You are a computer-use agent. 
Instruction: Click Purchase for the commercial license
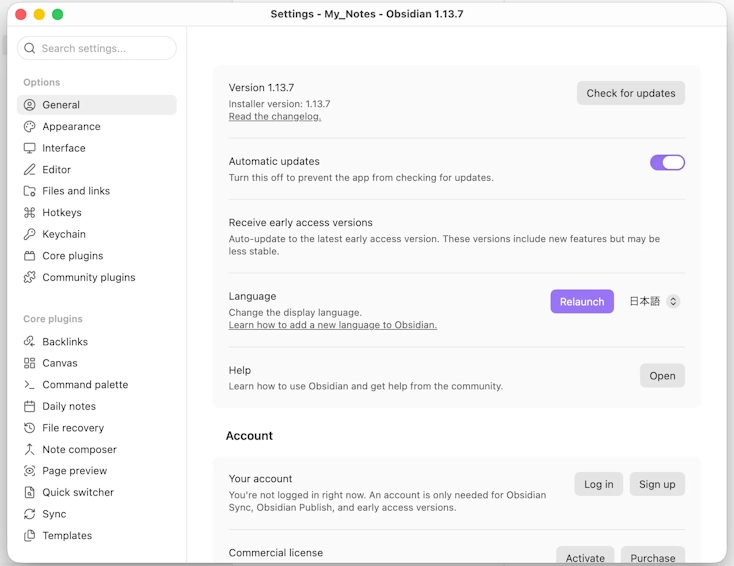click(653, 557)
